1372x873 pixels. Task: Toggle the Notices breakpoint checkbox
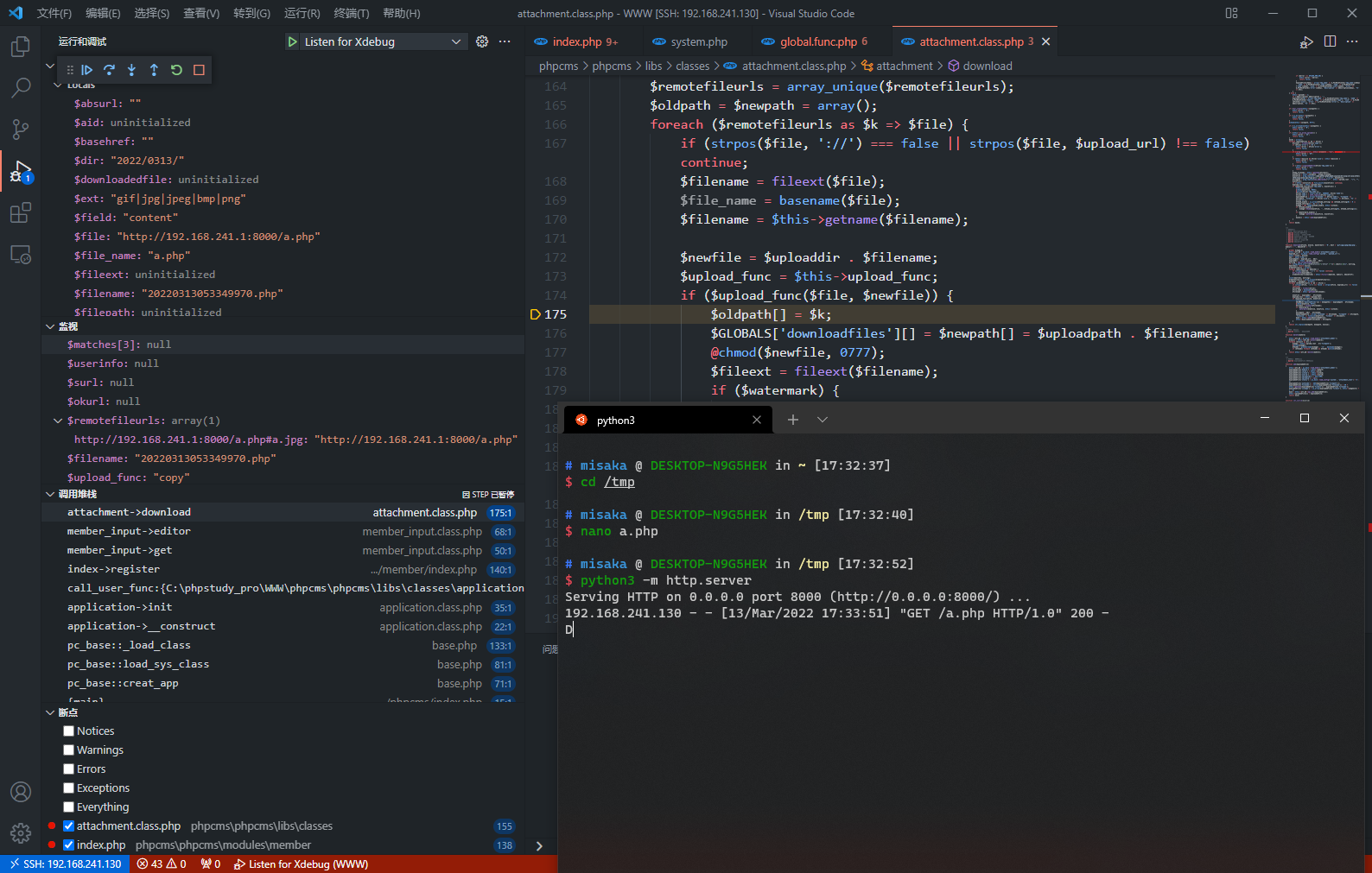pos(69,731)
